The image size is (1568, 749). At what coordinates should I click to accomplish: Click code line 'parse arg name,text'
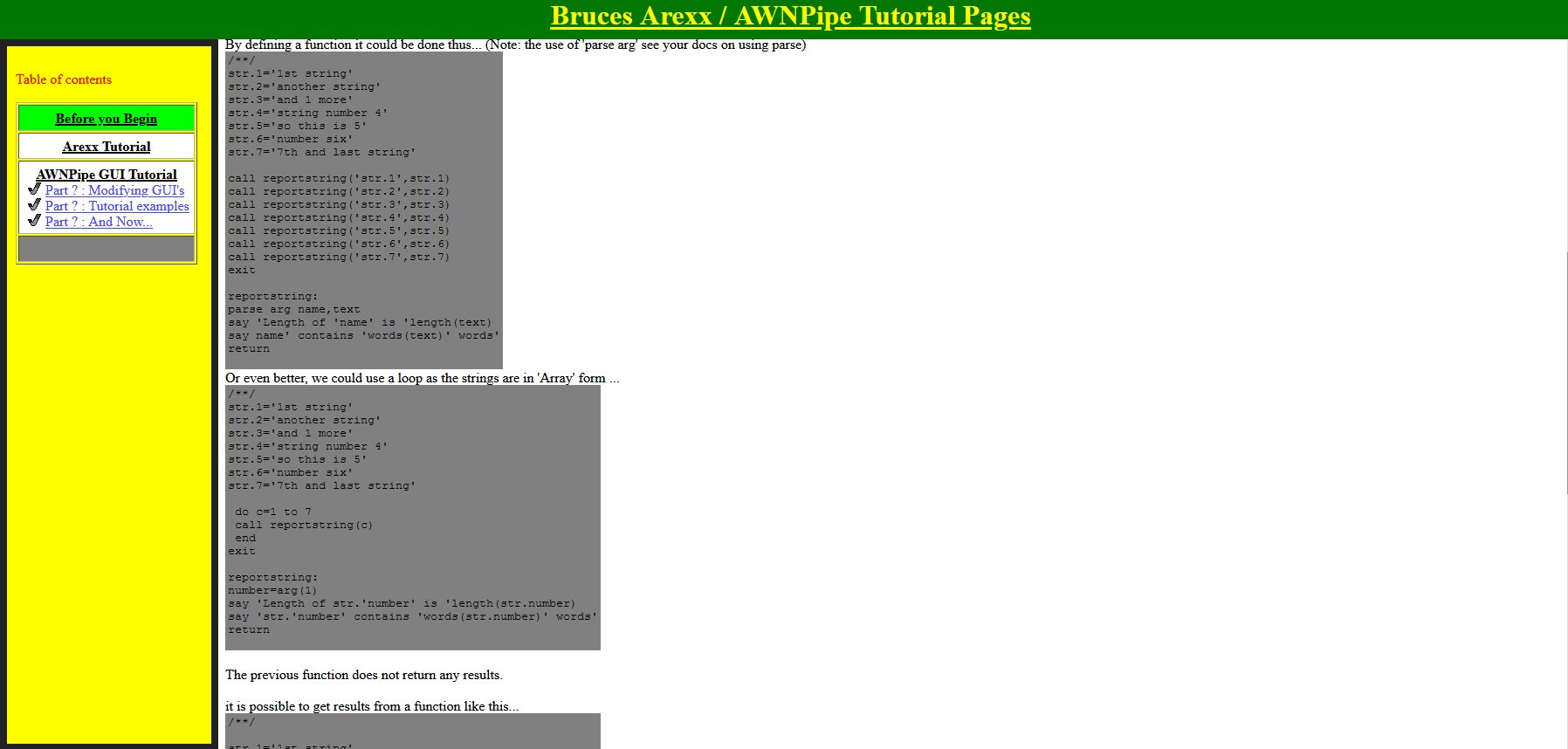coord(293,310)
